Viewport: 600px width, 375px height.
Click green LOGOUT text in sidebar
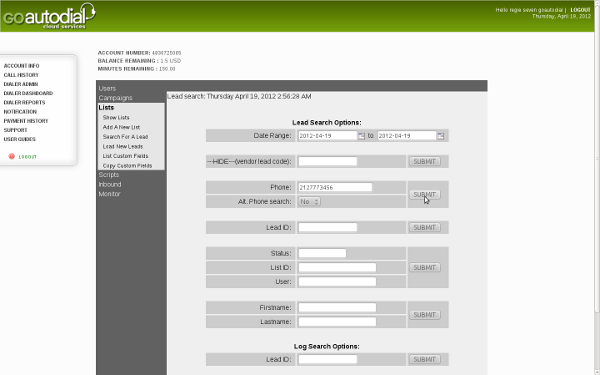pos(28,157)
